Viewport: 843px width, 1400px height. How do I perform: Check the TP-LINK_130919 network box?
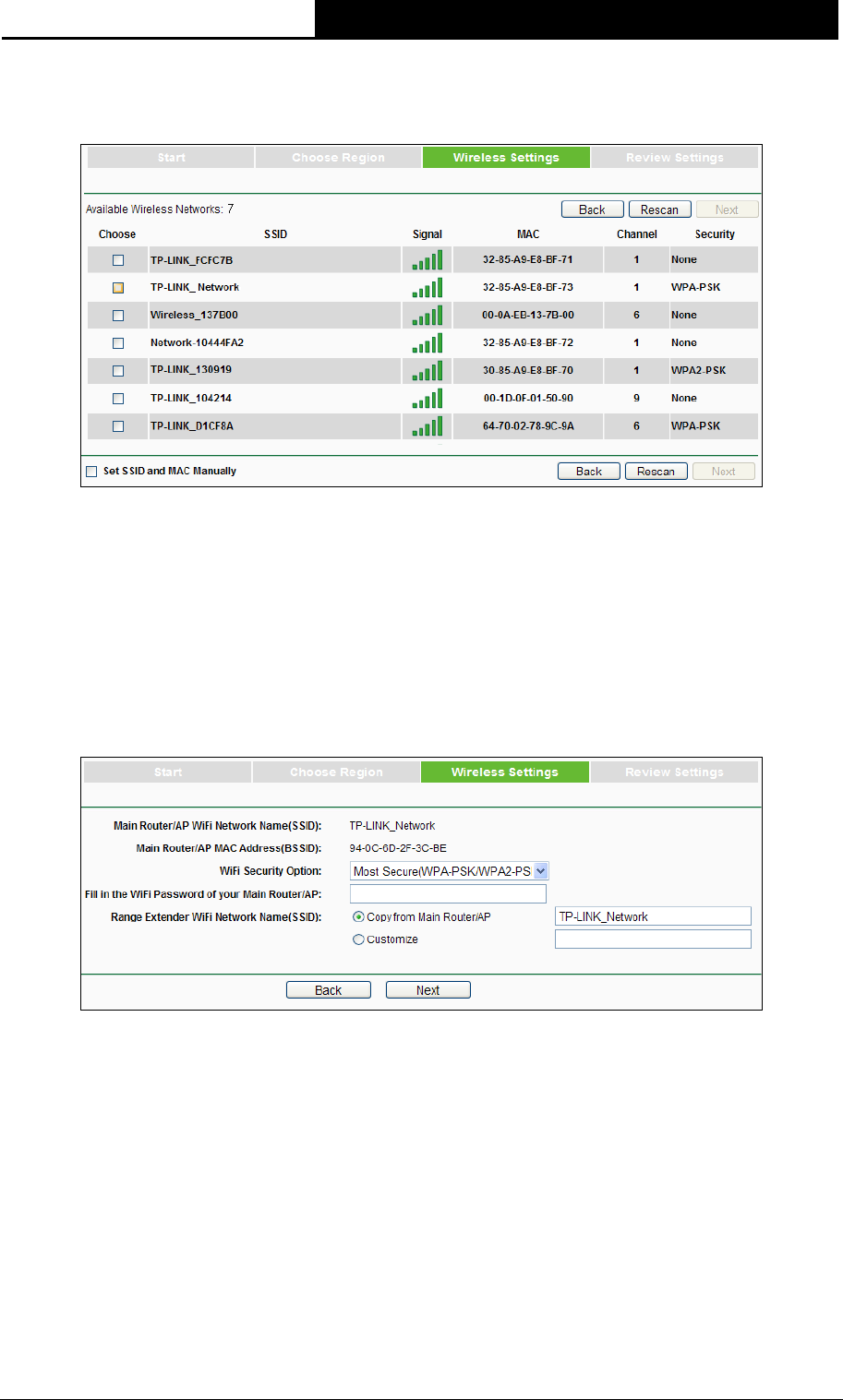[118, 371]
